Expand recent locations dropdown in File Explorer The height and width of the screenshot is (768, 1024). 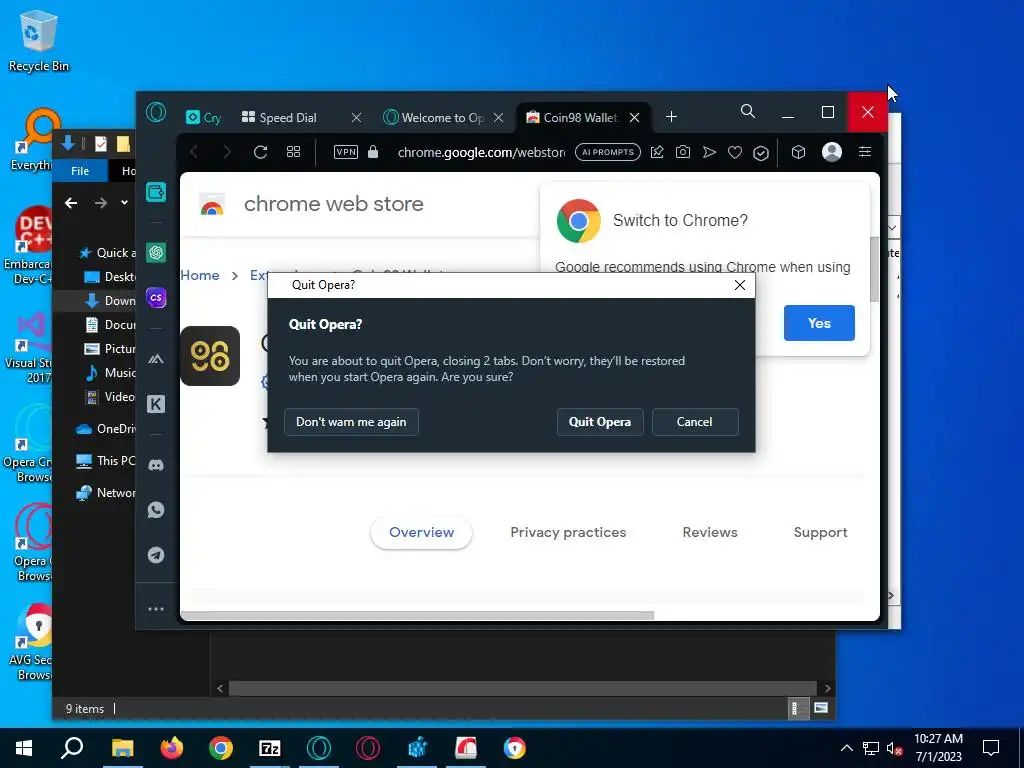point(124,203)
